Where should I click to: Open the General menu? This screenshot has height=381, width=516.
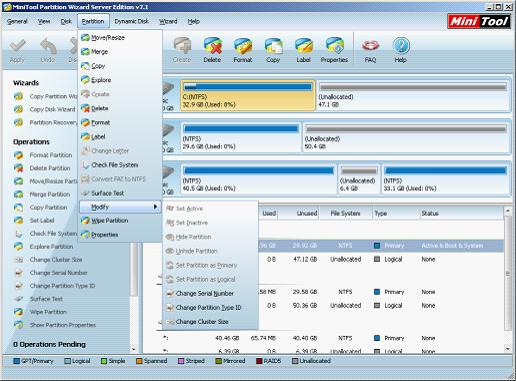tap(17, 21)
